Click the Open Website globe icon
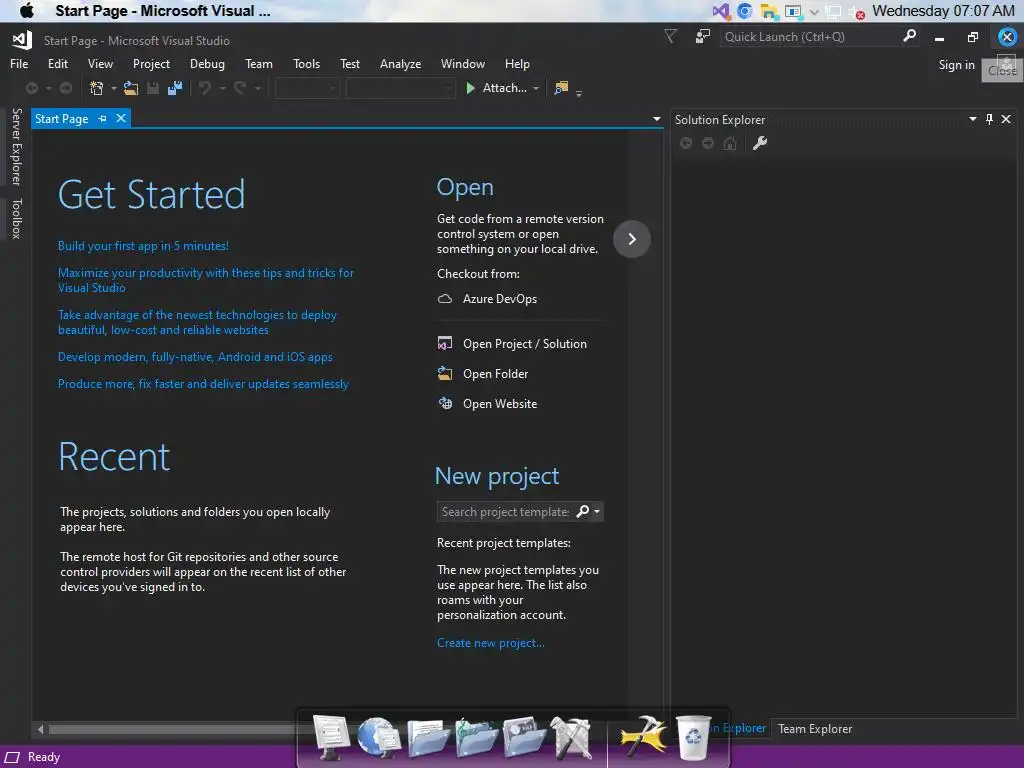The height and width of the screenshot is (768, 1024). point(445,404)
